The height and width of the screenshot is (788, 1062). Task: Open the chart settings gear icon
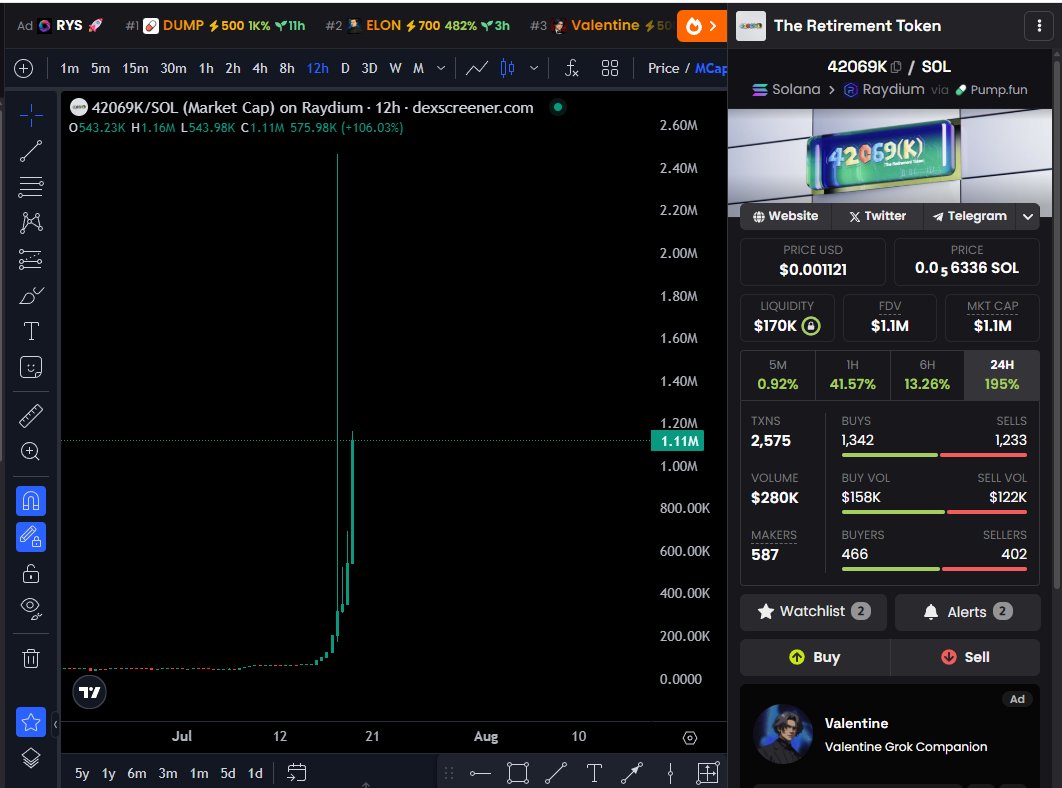[689, 738]
